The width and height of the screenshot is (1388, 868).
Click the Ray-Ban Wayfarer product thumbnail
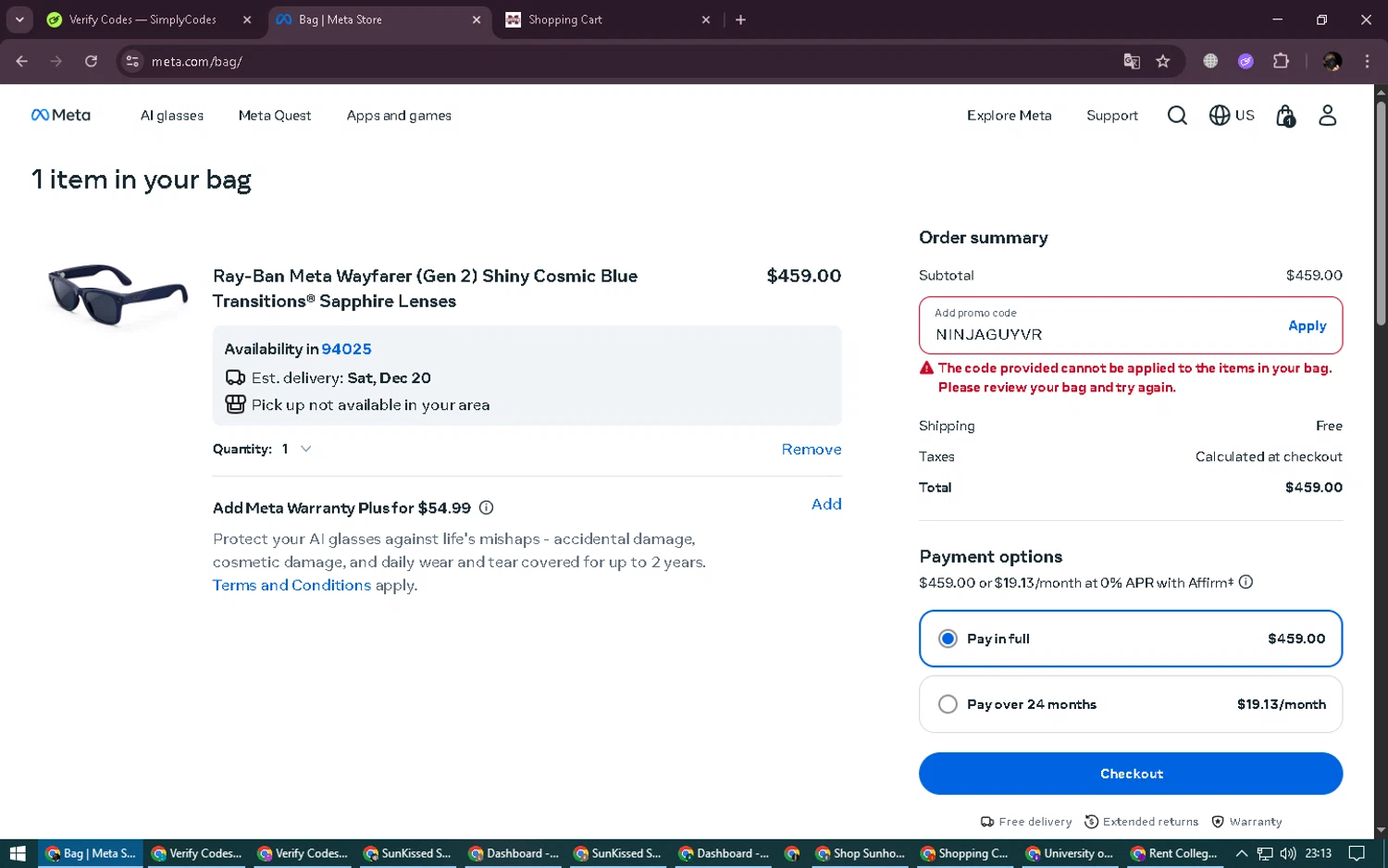pos(118,294)
